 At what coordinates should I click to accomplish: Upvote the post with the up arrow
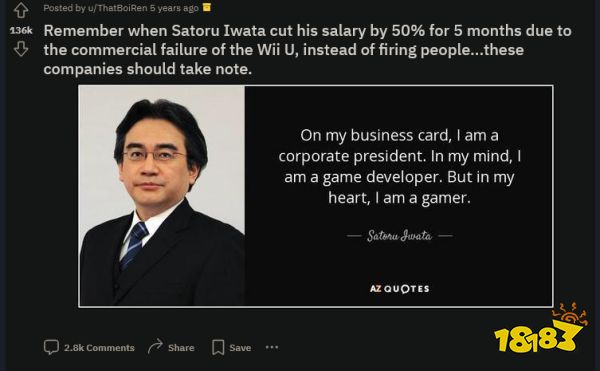(x=21, y=10)
